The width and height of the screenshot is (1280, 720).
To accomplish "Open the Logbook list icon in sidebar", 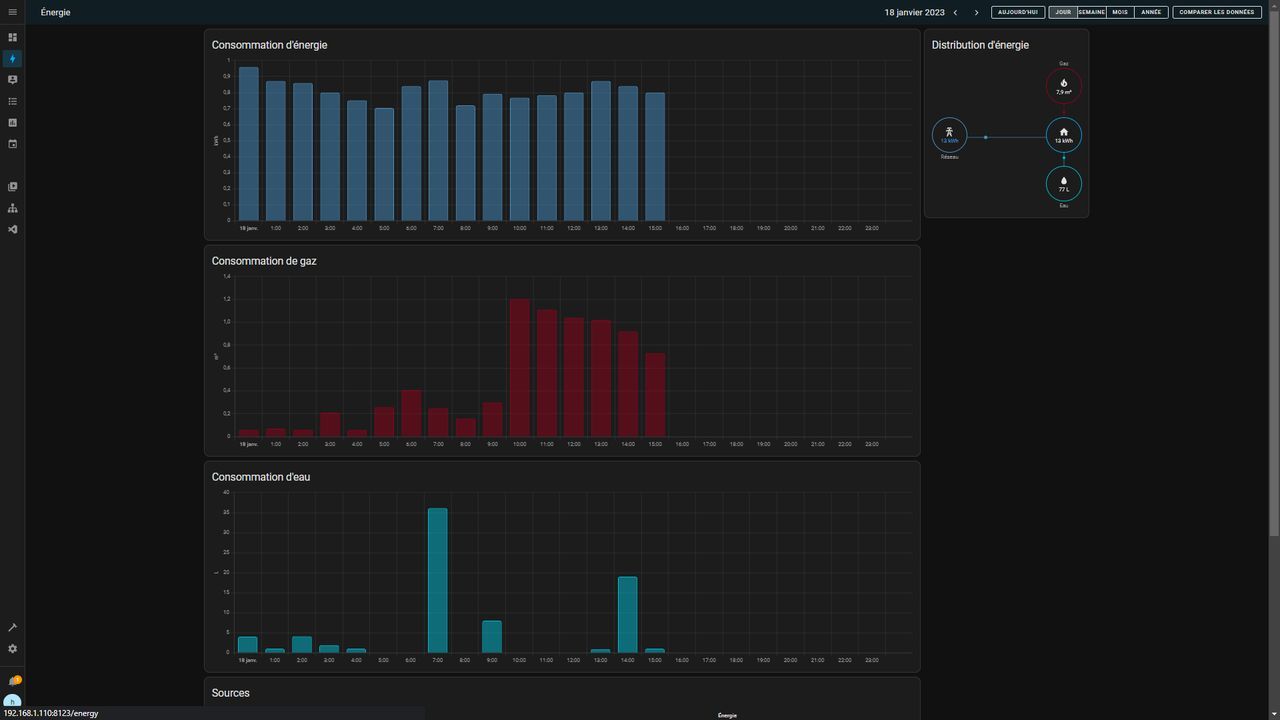I will [12, 101].
